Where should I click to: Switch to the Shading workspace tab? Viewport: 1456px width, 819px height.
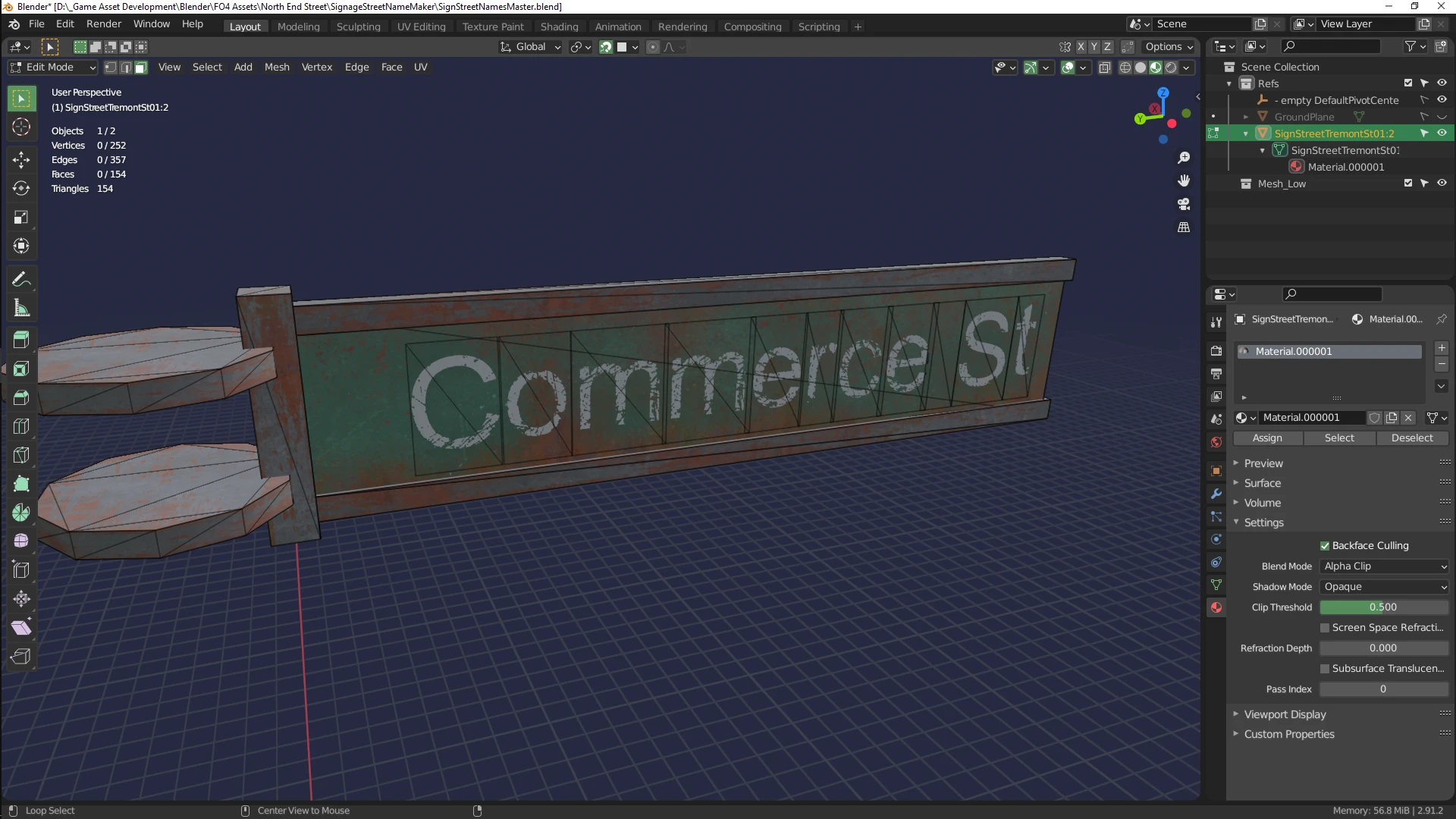click(x=560, y=27)
